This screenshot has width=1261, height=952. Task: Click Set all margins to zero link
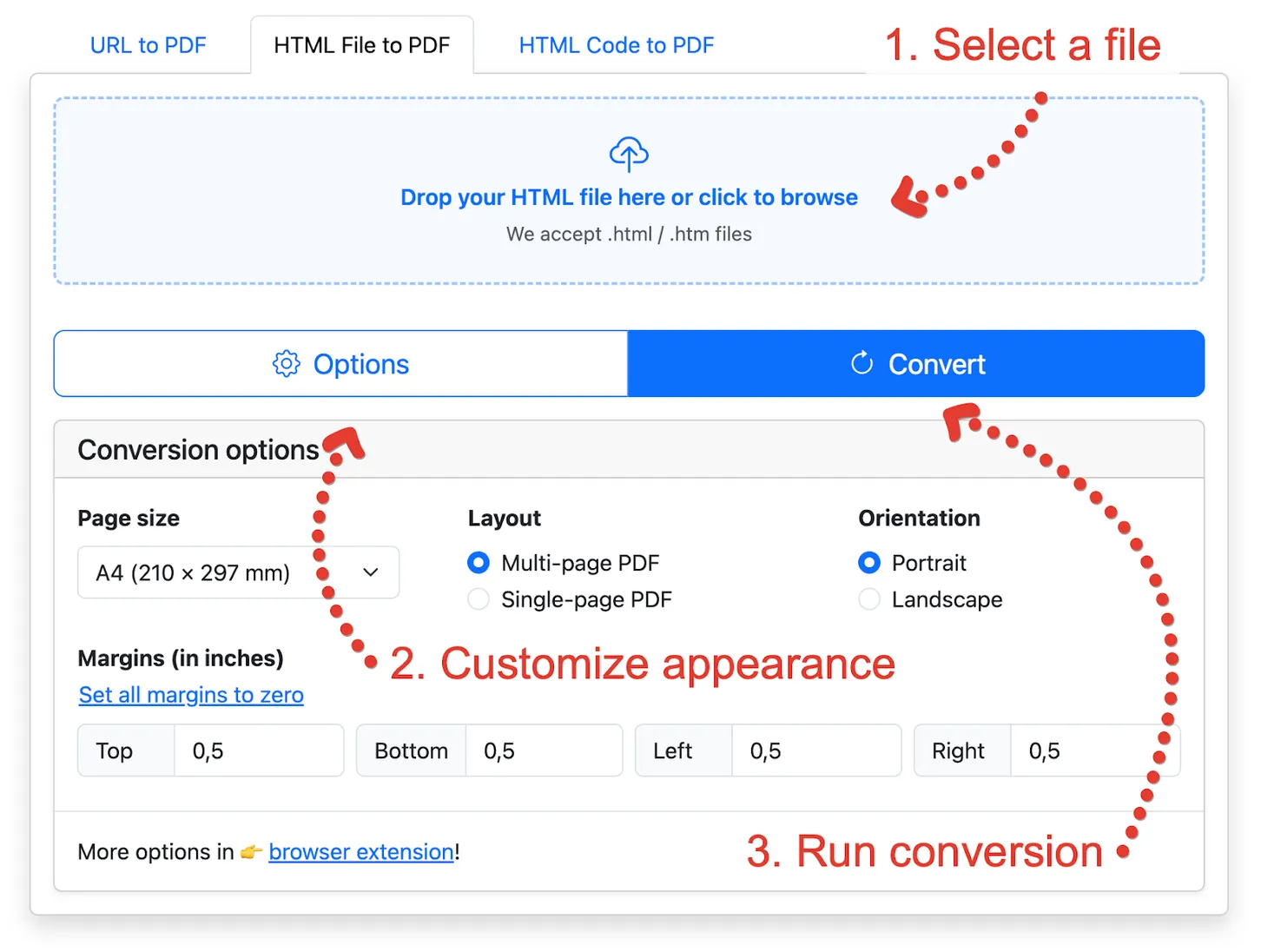coord(191,695)
